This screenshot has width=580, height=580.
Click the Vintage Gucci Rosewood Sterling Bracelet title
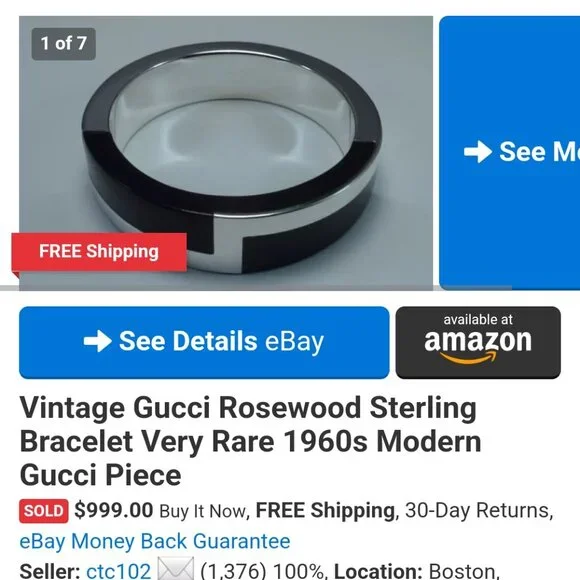pyautogui.click(x=250, y=441)
